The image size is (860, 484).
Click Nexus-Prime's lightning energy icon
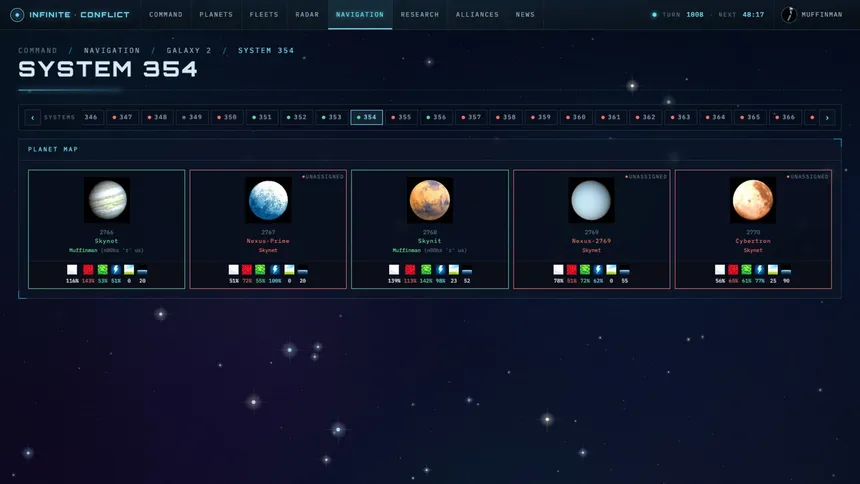275,269
